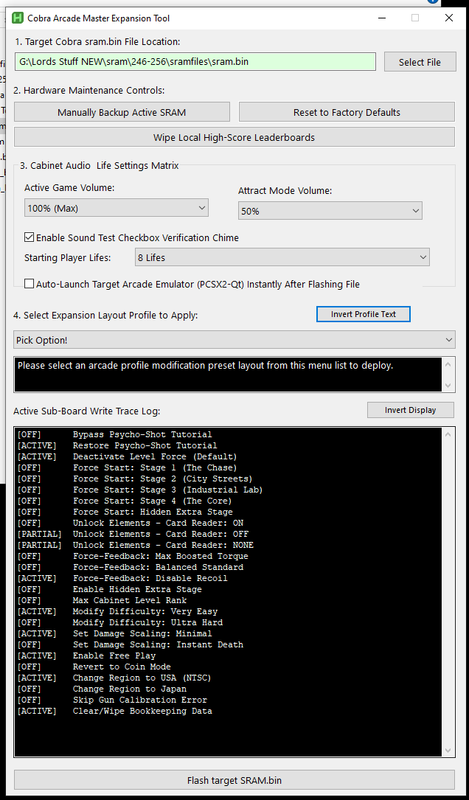Select log line Force Start: Stage 3 (Industrial Lab)
The image size is (469, 800).
tap(140, 490)
